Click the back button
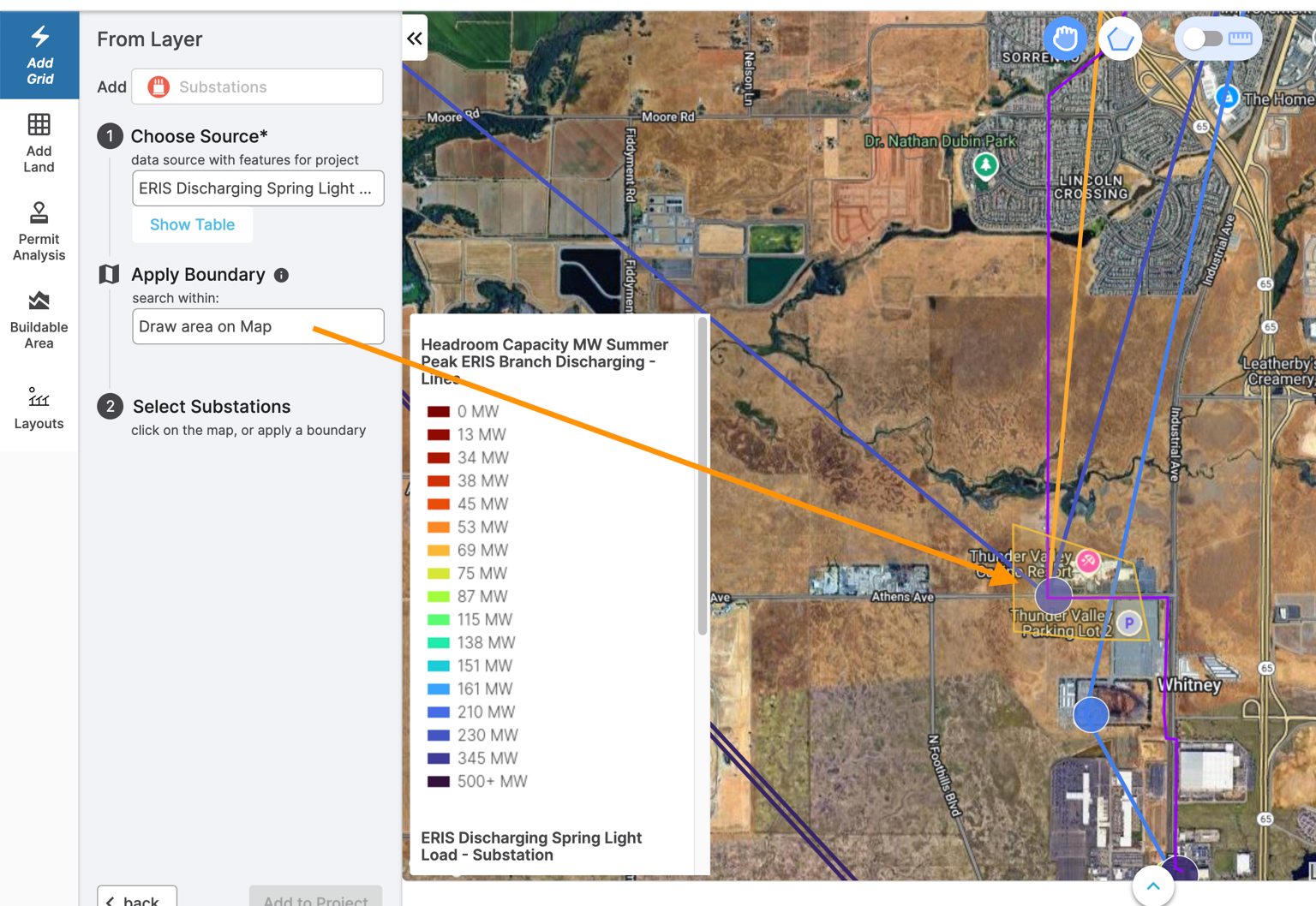Image resolution: width=1316 pixels, height=906 pixels. tap(135, 897)
